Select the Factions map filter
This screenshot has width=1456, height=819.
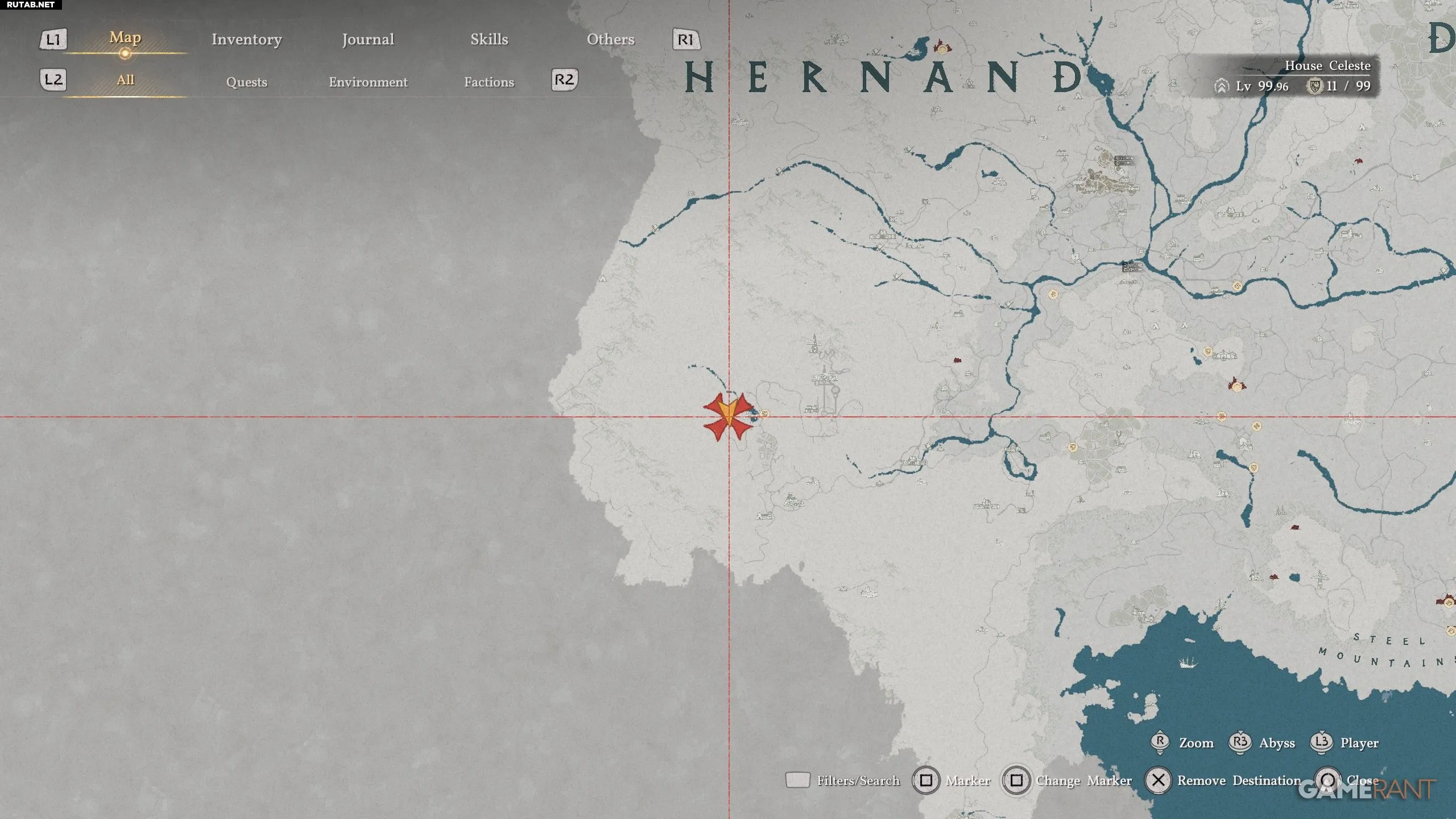[x=489, y=82]
